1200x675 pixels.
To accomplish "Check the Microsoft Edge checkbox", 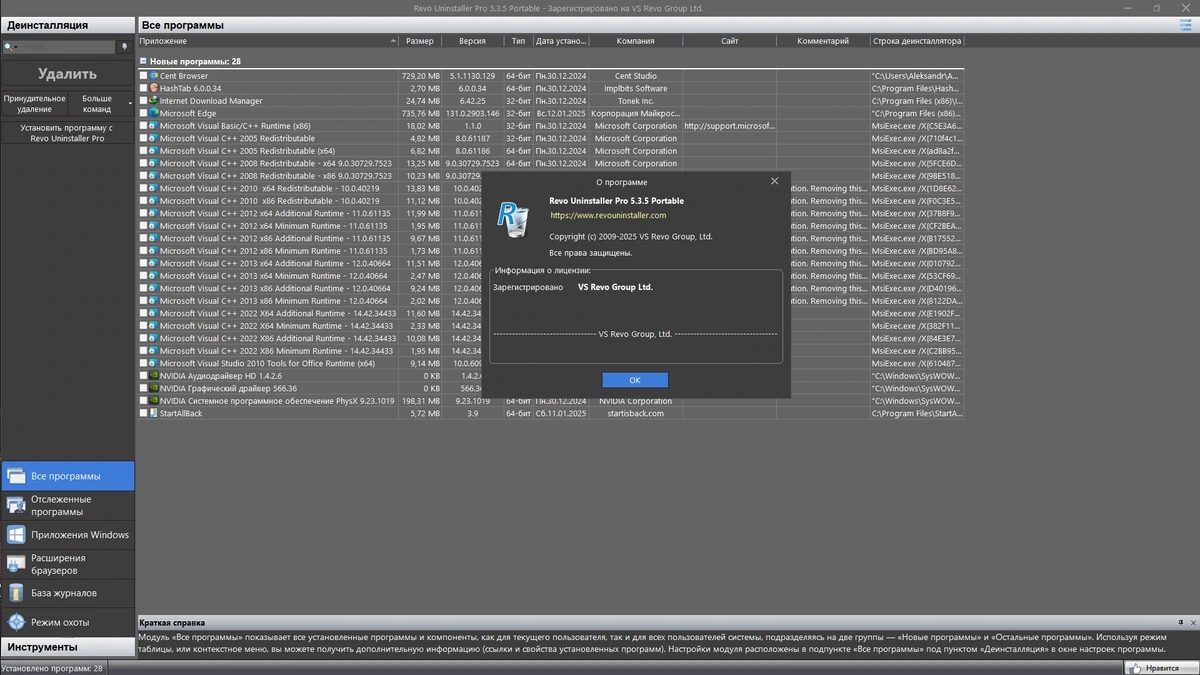I will (143, 113).
